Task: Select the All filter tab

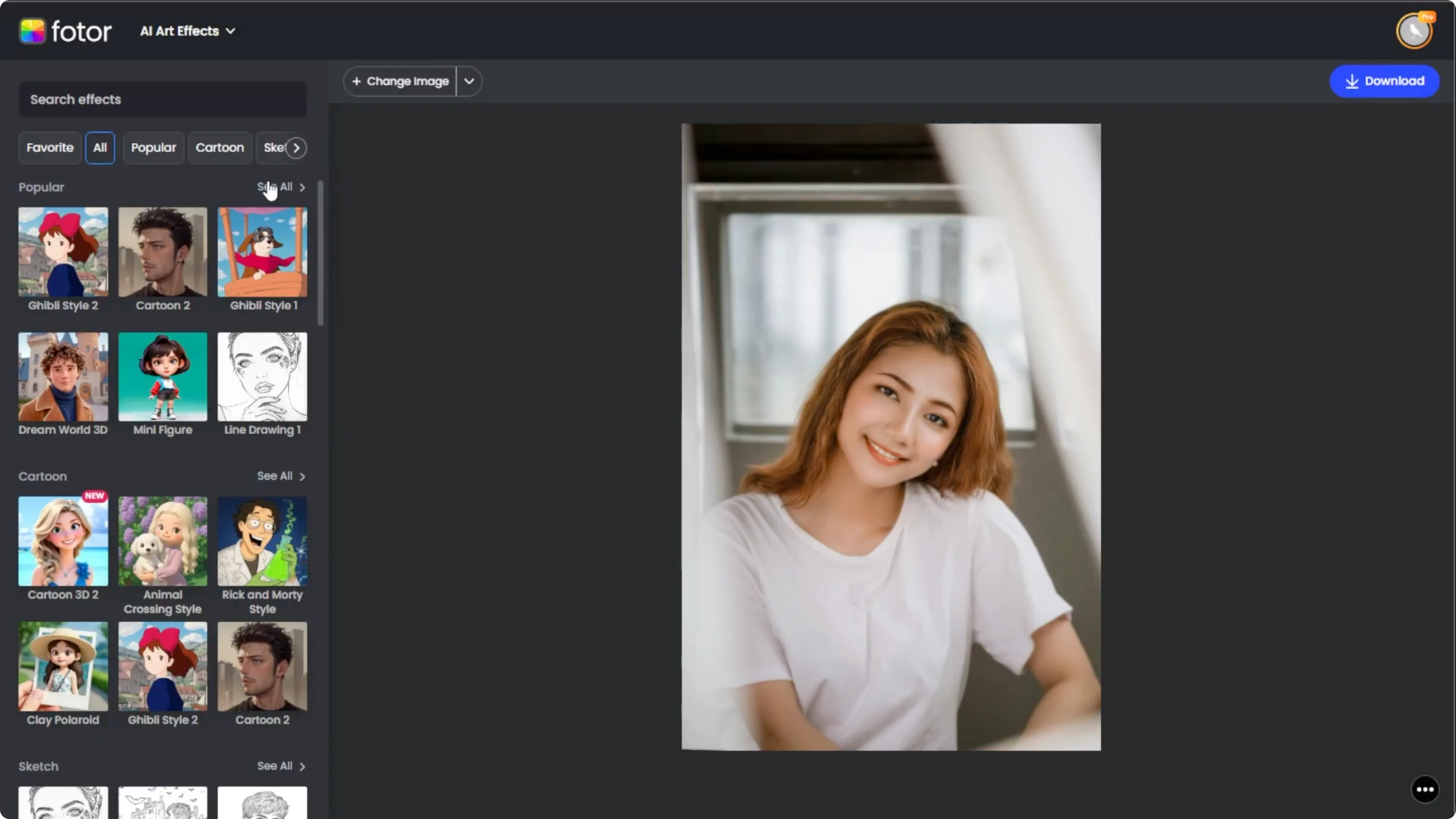Action: [x=100, y=148]
